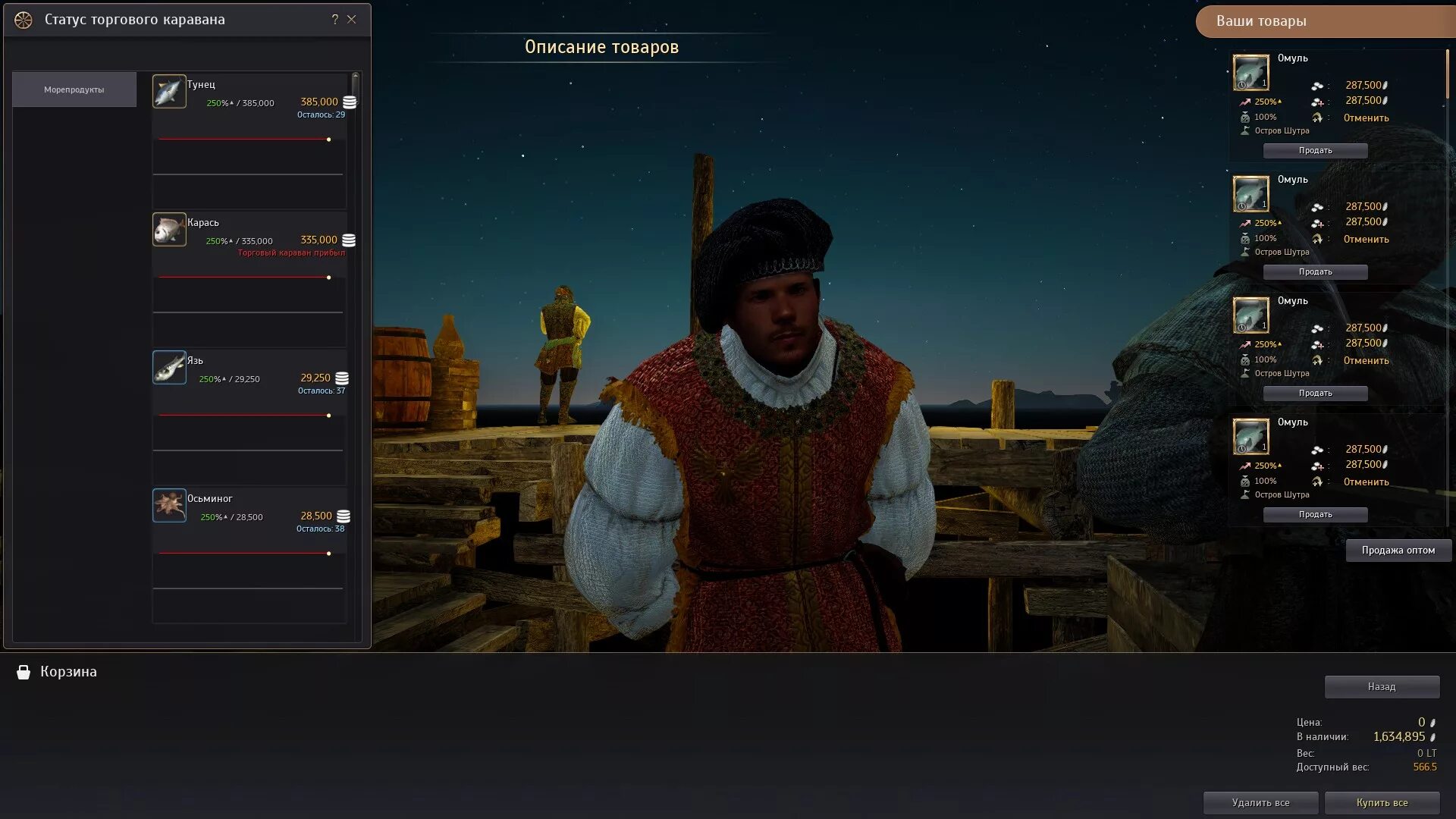Click Отменить on second Омуль entry
Screen dimensions: 1456x819
point(1367,240)
